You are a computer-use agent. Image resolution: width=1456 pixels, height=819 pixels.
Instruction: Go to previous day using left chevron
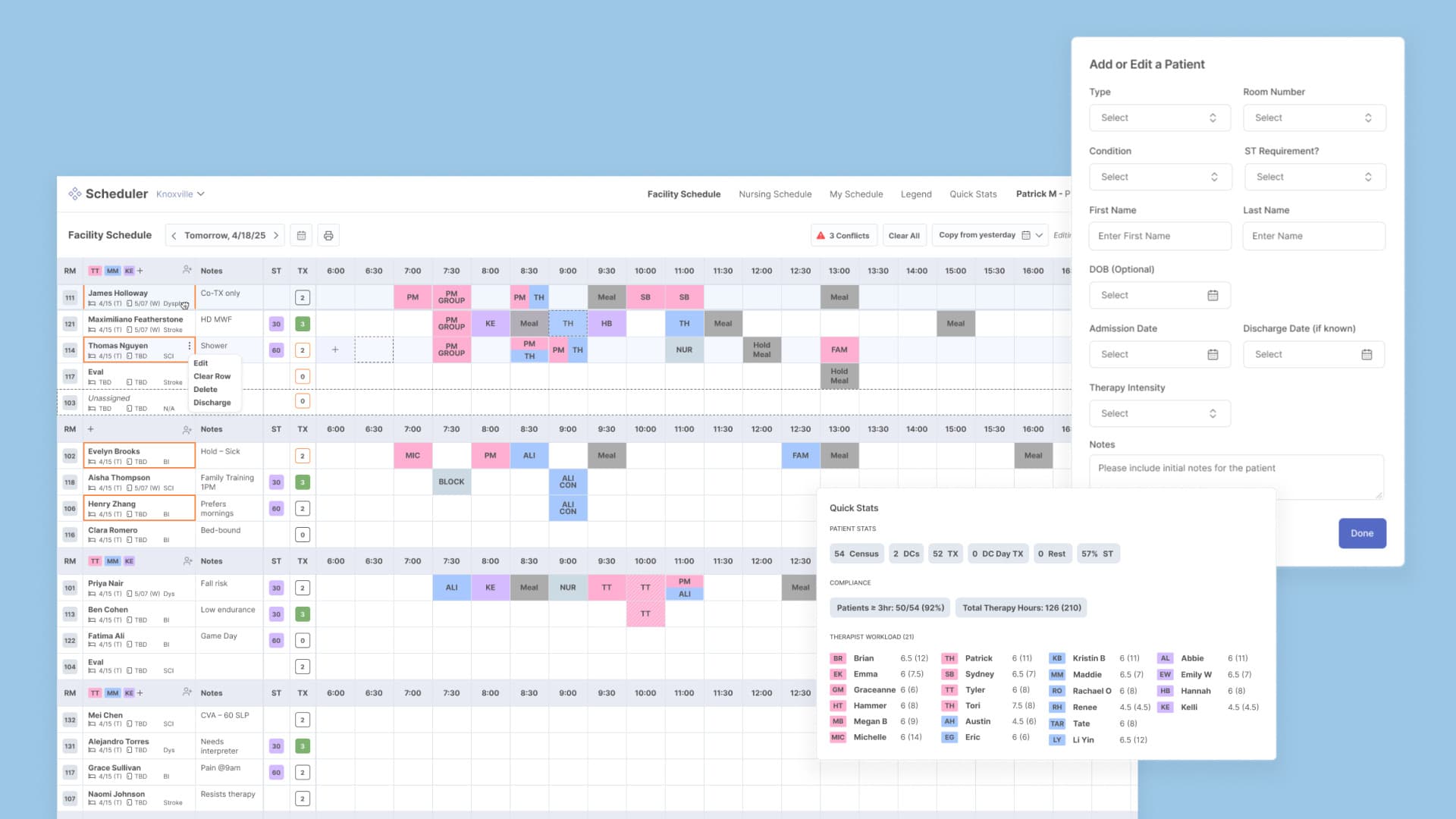(174, 236)
